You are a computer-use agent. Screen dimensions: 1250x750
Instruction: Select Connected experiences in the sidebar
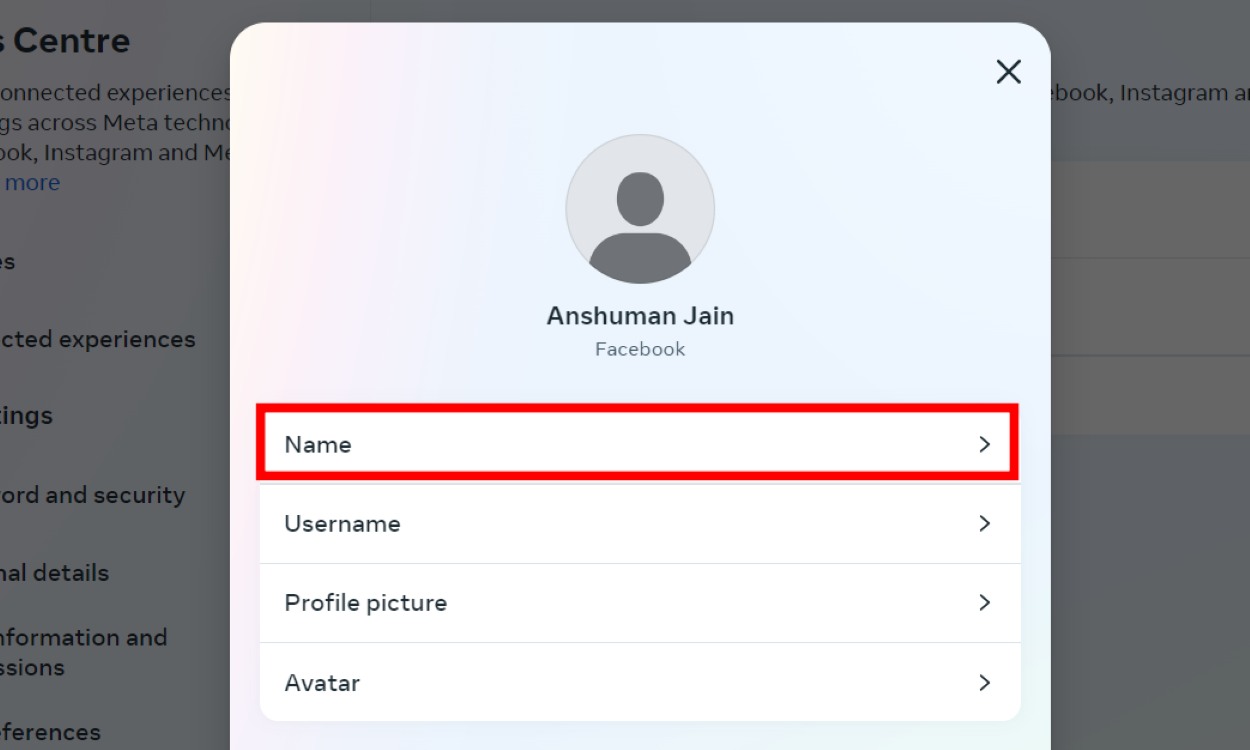[x=97, y=339]
